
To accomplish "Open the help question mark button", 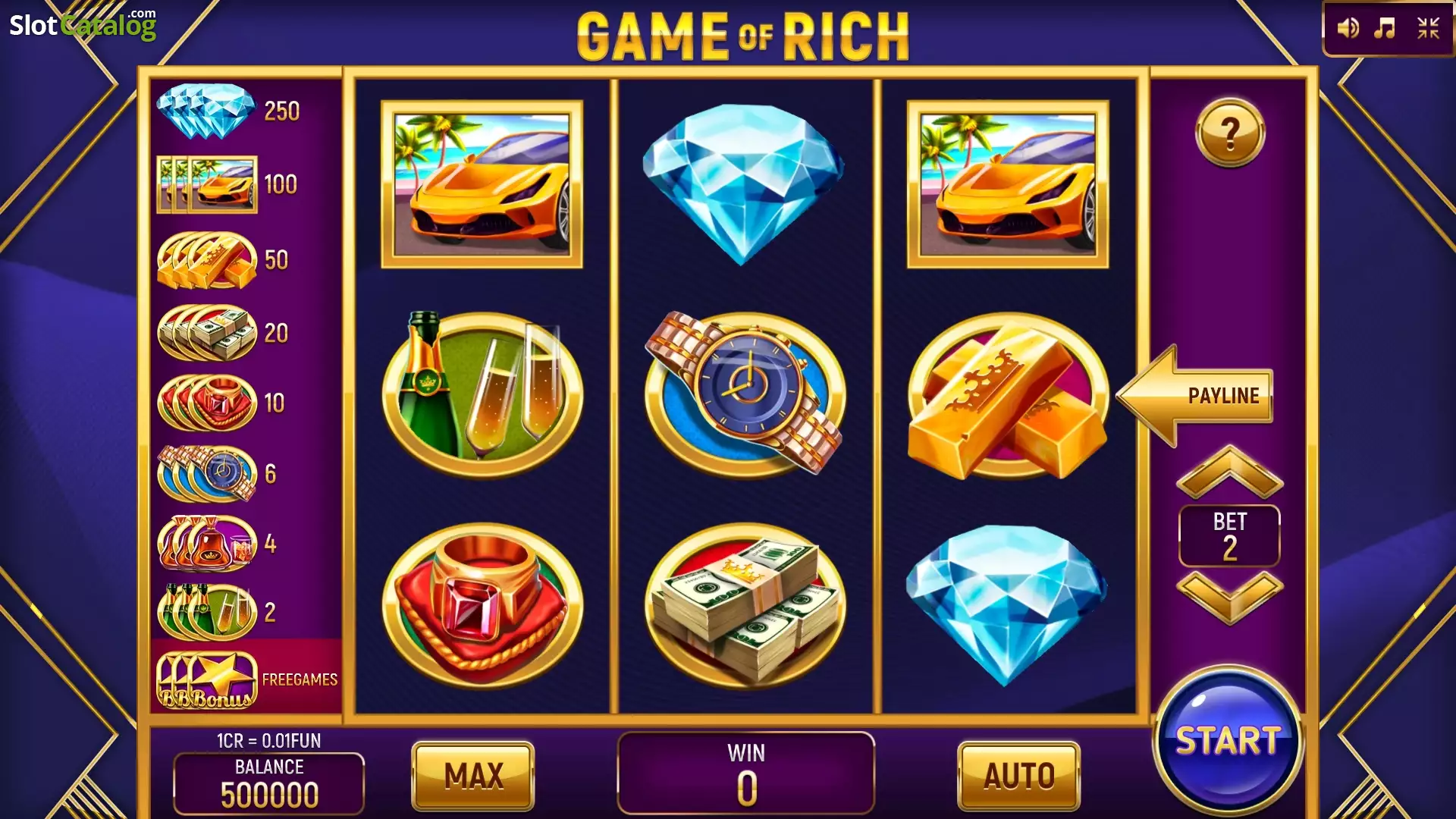I will 1229,133.
